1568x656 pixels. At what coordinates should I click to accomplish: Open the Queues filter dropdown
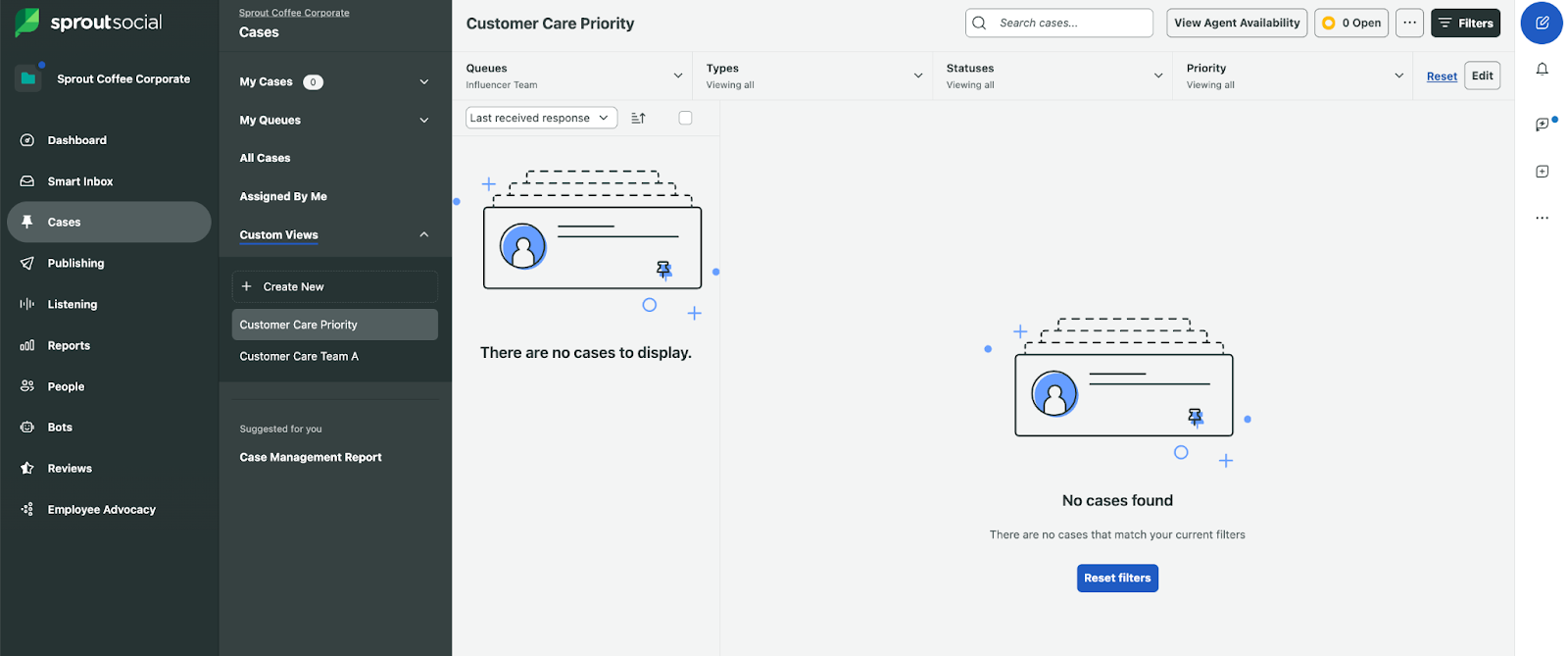click(573, 76)
